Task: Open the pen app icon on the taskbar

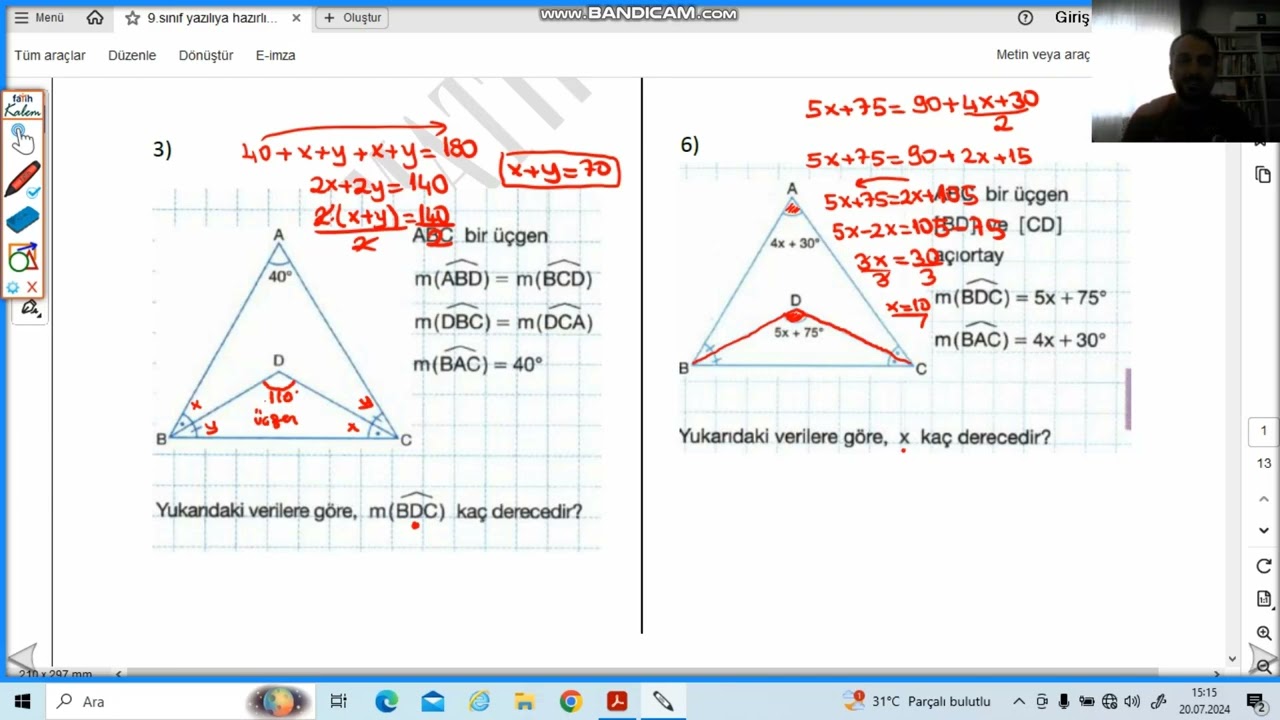Action: 663,701
